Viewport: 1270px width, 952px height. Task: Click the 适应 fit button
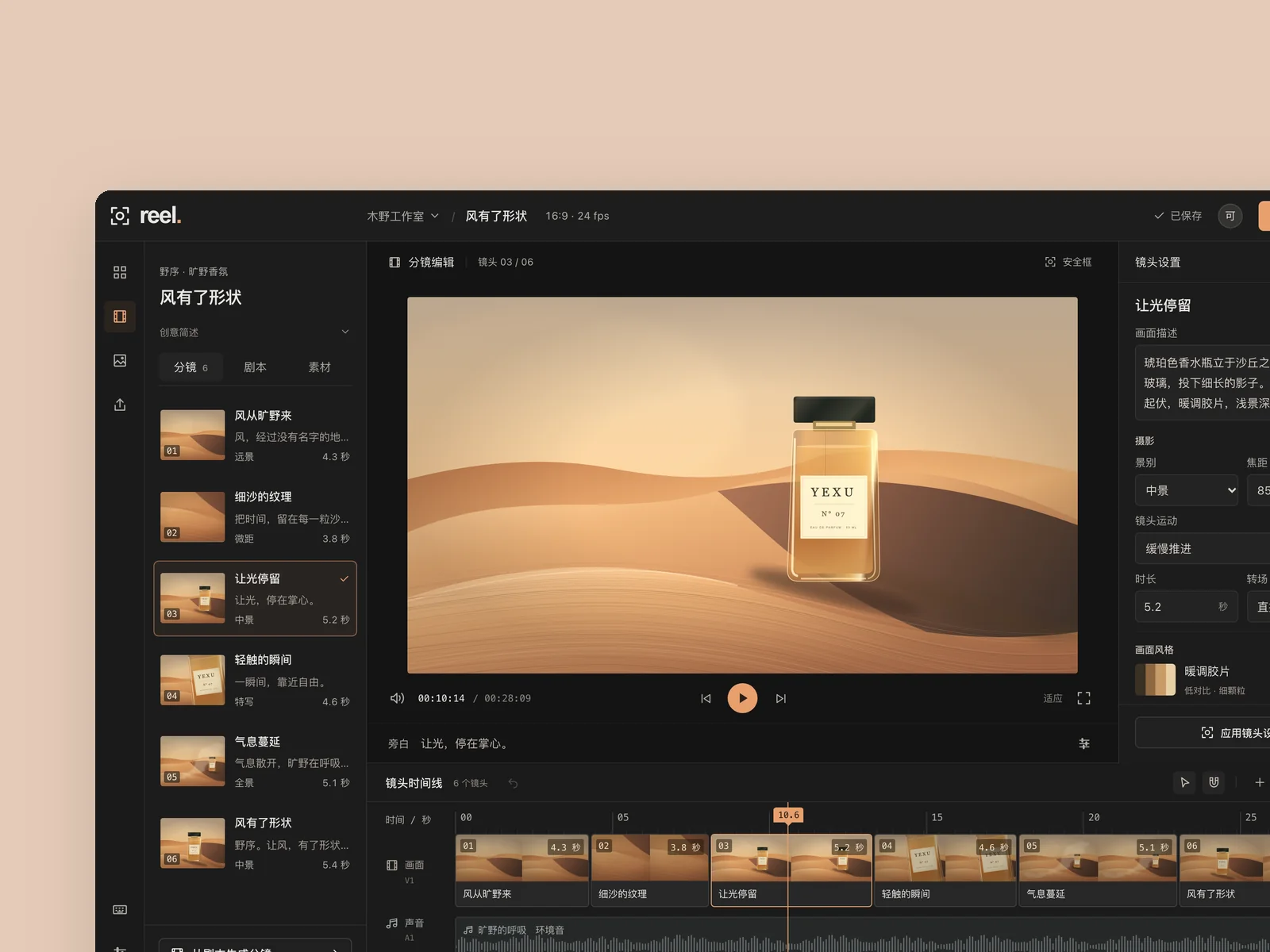tap(1053, 698)
